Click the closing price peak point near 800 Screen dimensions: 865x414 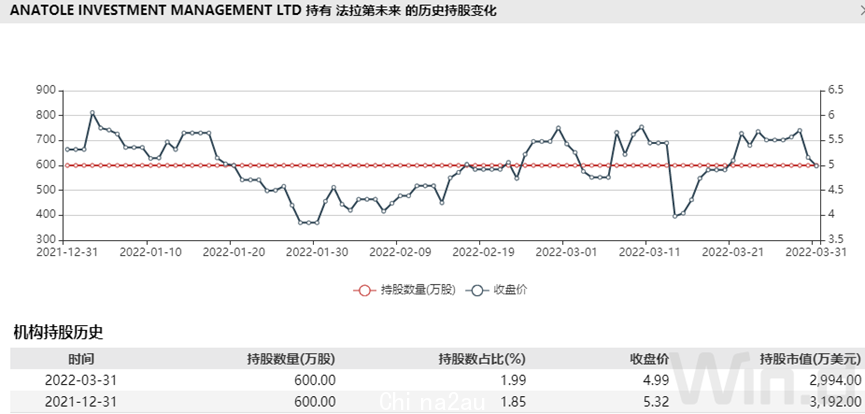point(92,113)
